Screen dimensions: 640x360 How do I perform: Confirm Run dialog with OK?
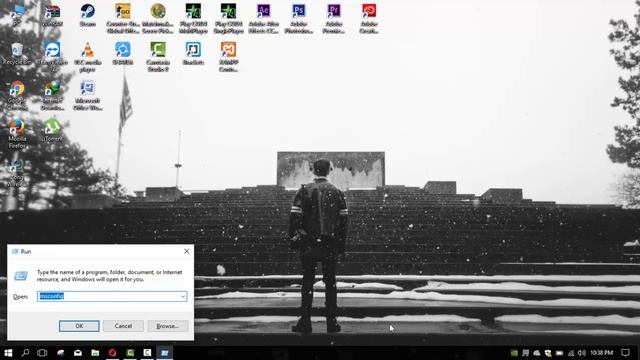click(79, 326)
